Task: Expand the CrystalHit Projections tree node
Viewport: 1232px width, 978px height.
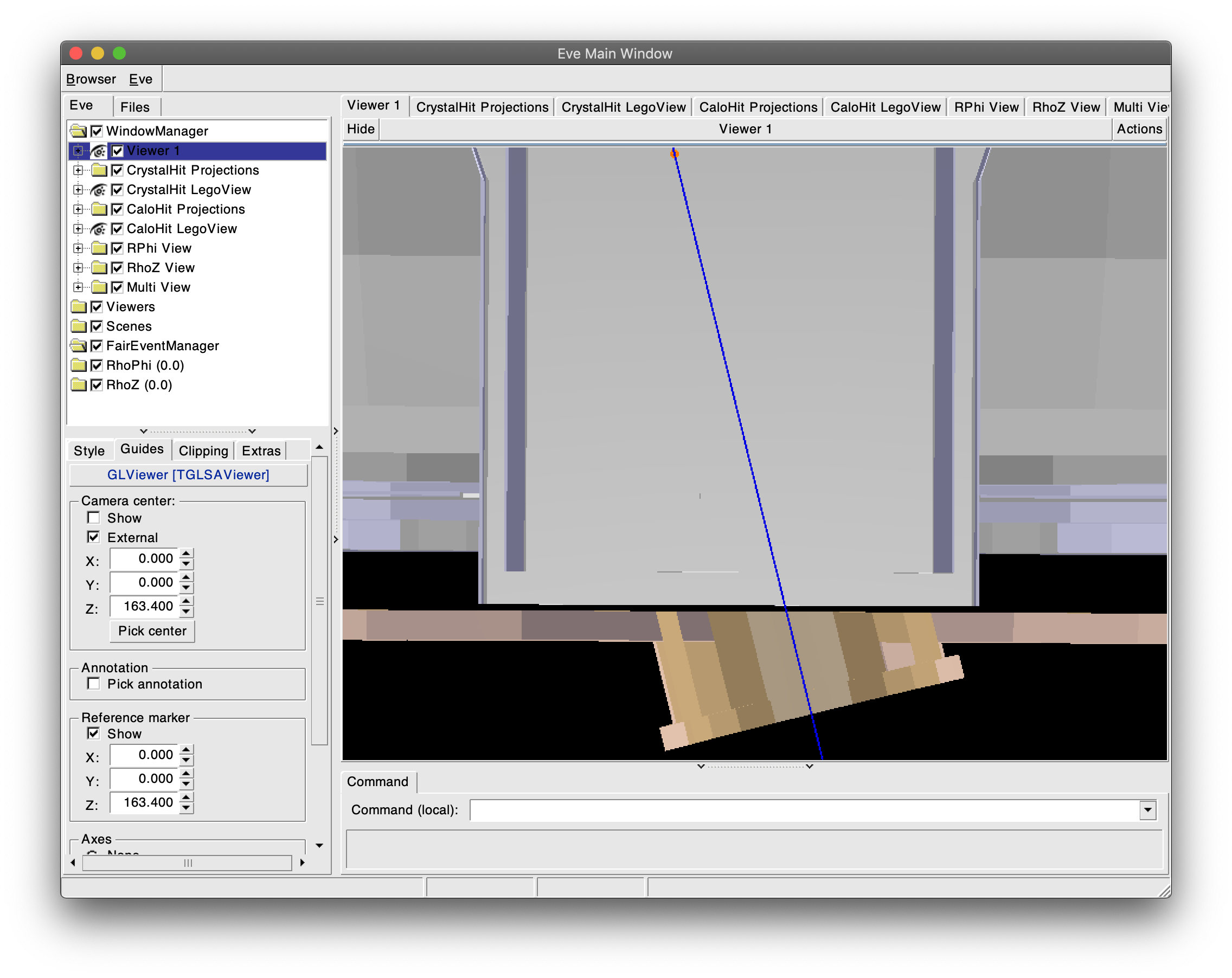Action: pos(78,170)
